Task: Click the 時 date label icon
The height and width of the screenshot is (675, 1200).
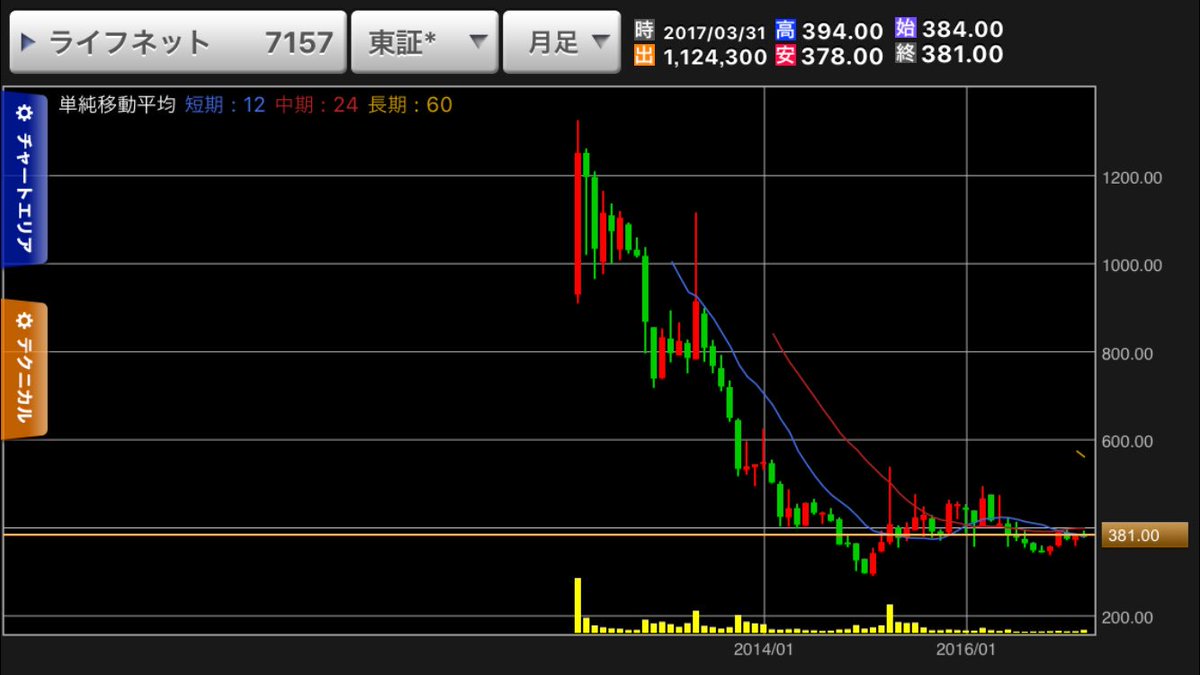Action: coord(644,32)
